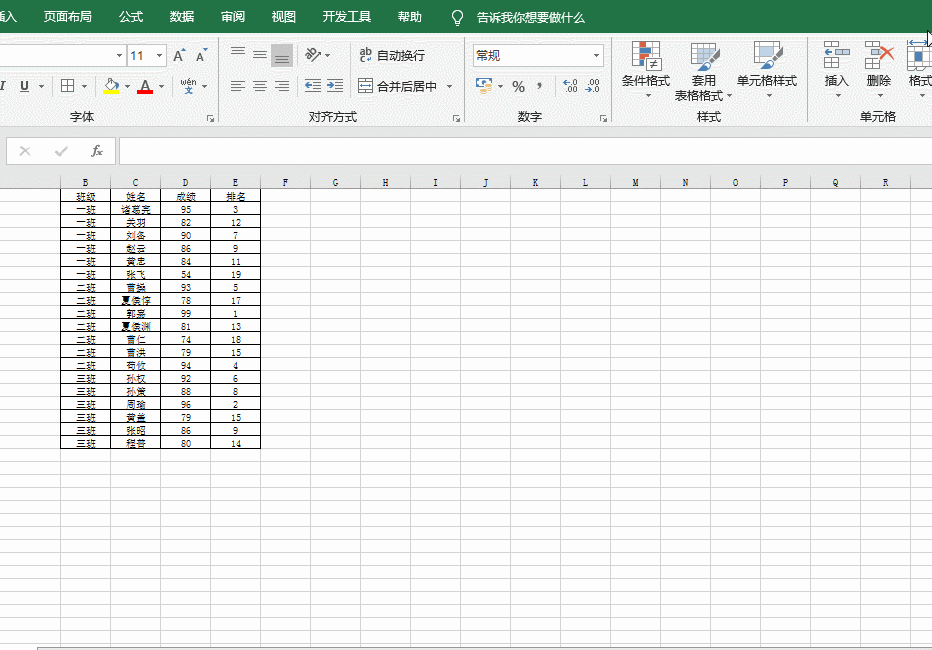932x650 pixels.
Task: Select column D header
Action: click(x=185, y=182)
